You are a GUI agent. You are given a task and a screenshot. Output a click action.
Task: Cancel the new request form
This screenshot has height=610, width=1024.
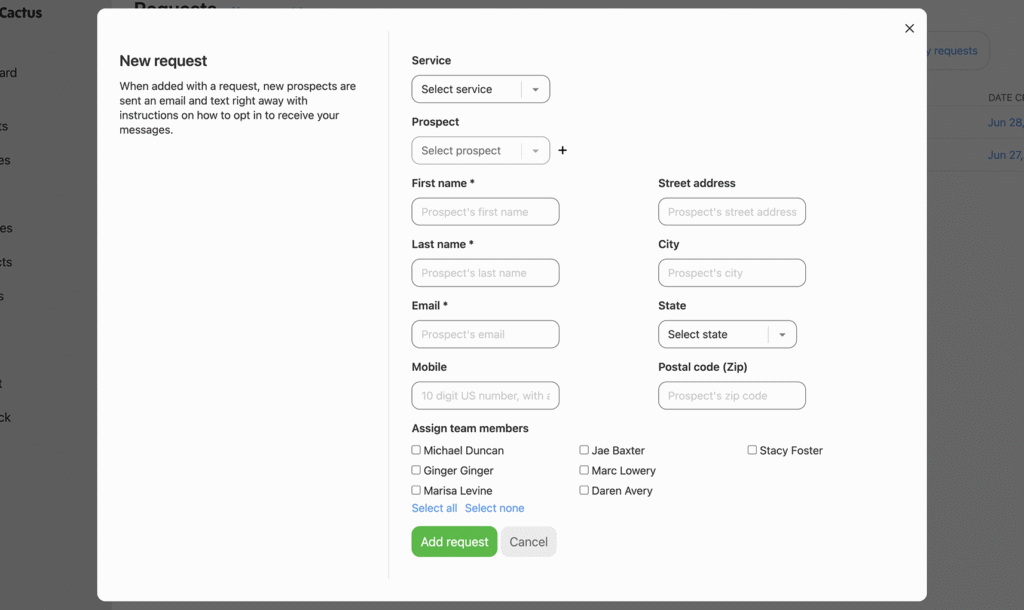[x=528, y=542]
